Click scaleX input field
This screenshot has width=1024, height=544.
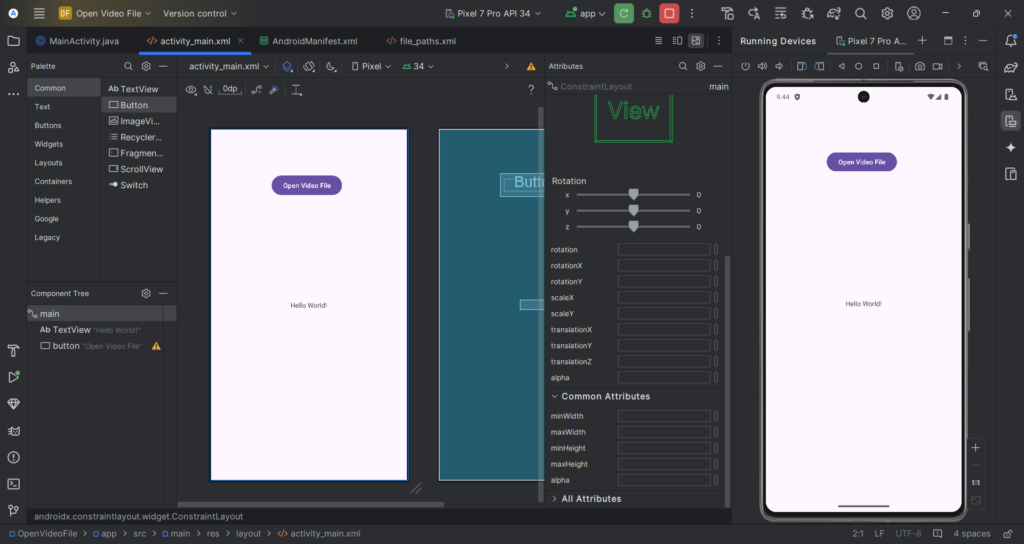664,298
